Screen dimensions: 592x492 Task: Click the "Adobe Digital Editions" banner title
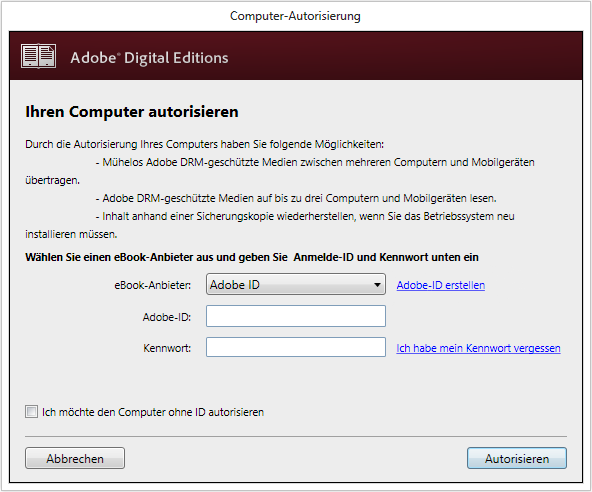(149, 58)
